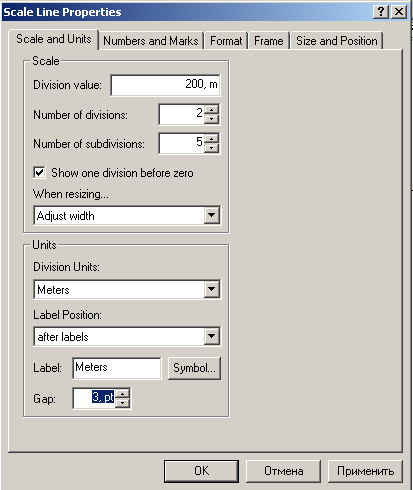
Task: Toggle Show one division before zero
Action: tap(39, 173)
